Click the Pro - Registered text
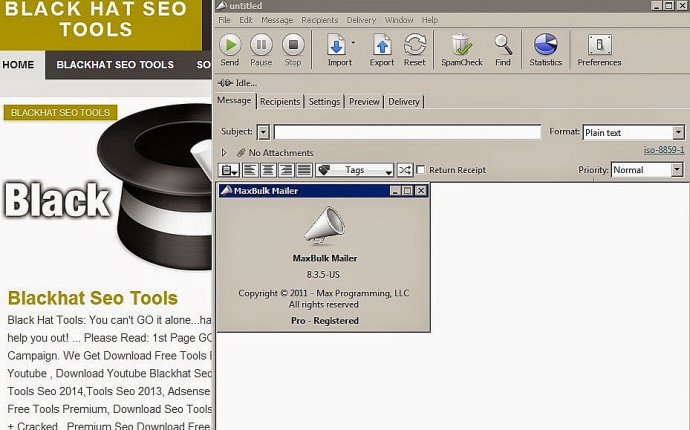This screenshot has width=690, height=430. coord(325,321)
